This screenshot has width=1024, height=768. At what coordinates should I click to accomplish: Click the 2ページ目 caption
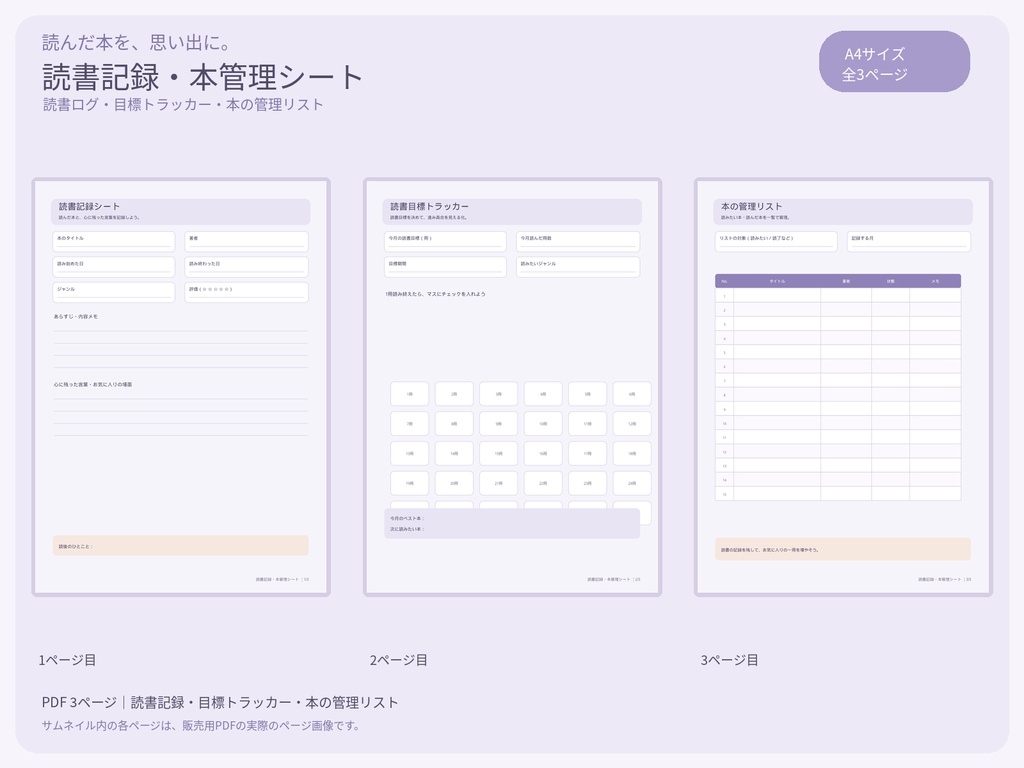tap(398, 660)
